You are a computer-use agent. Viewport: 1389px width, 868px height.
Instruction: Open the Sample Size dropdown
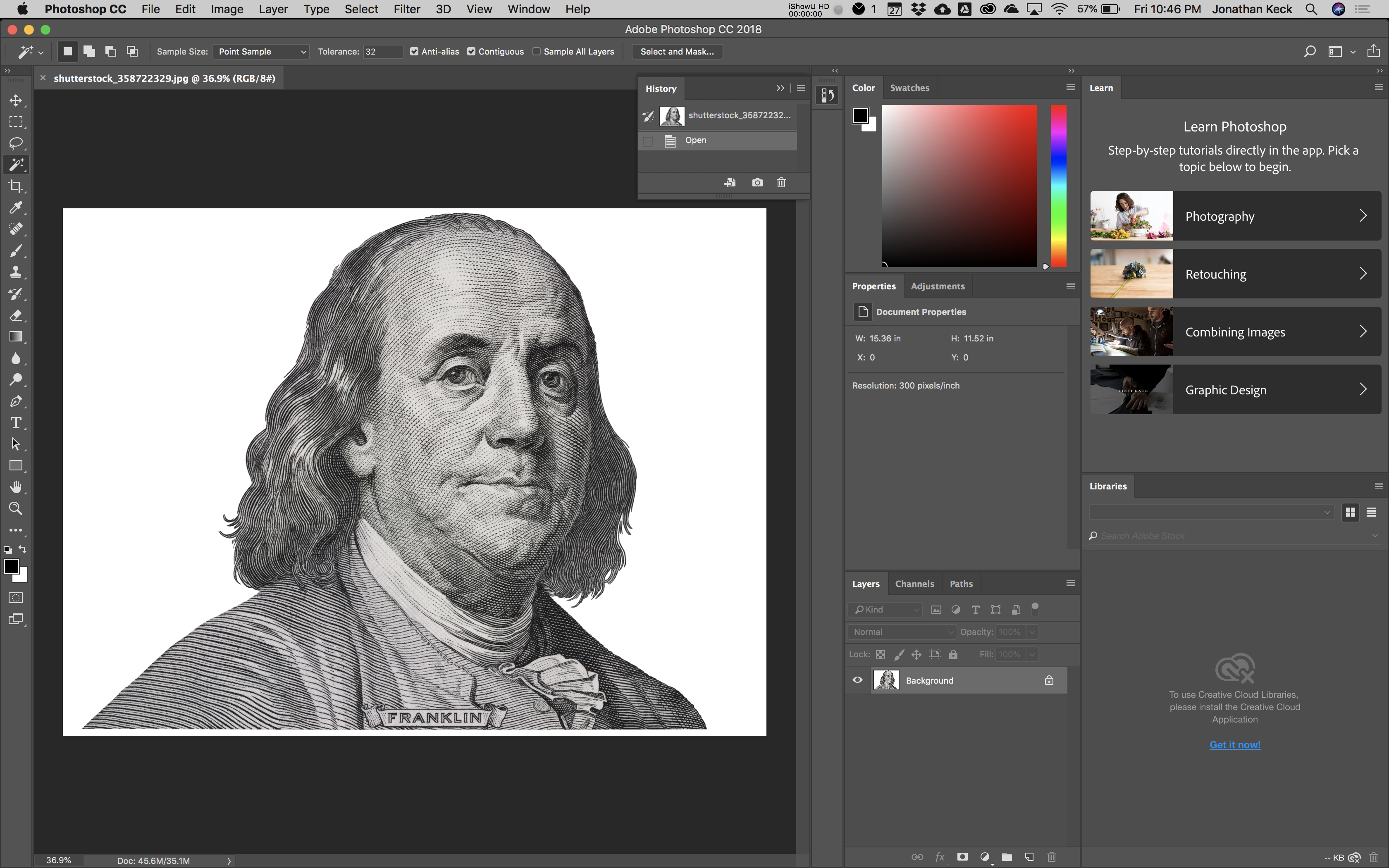(261, 52)
